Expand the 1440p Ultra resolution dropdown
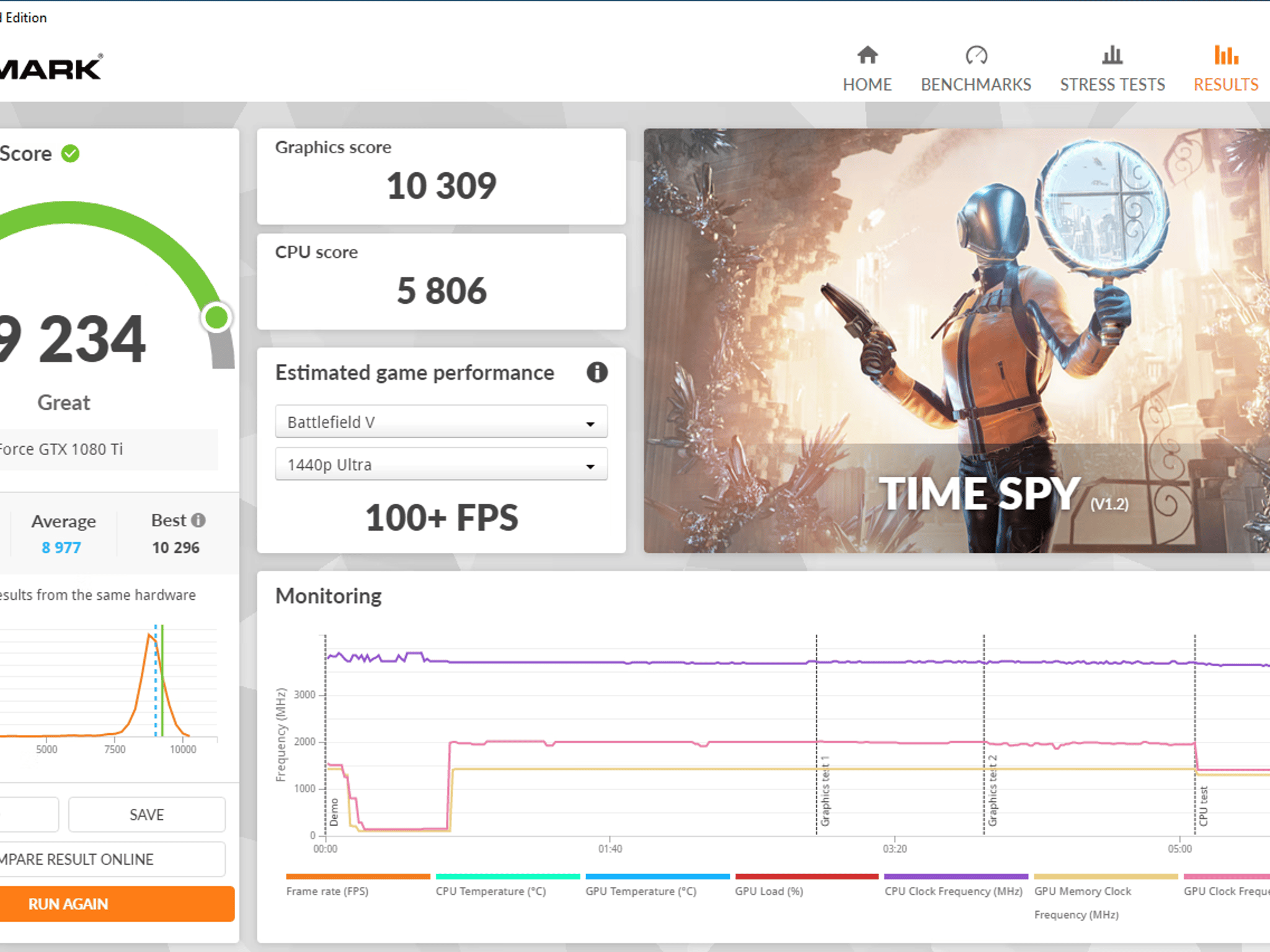Viewport: 1270px width, 952px height. tap(441, 465)
